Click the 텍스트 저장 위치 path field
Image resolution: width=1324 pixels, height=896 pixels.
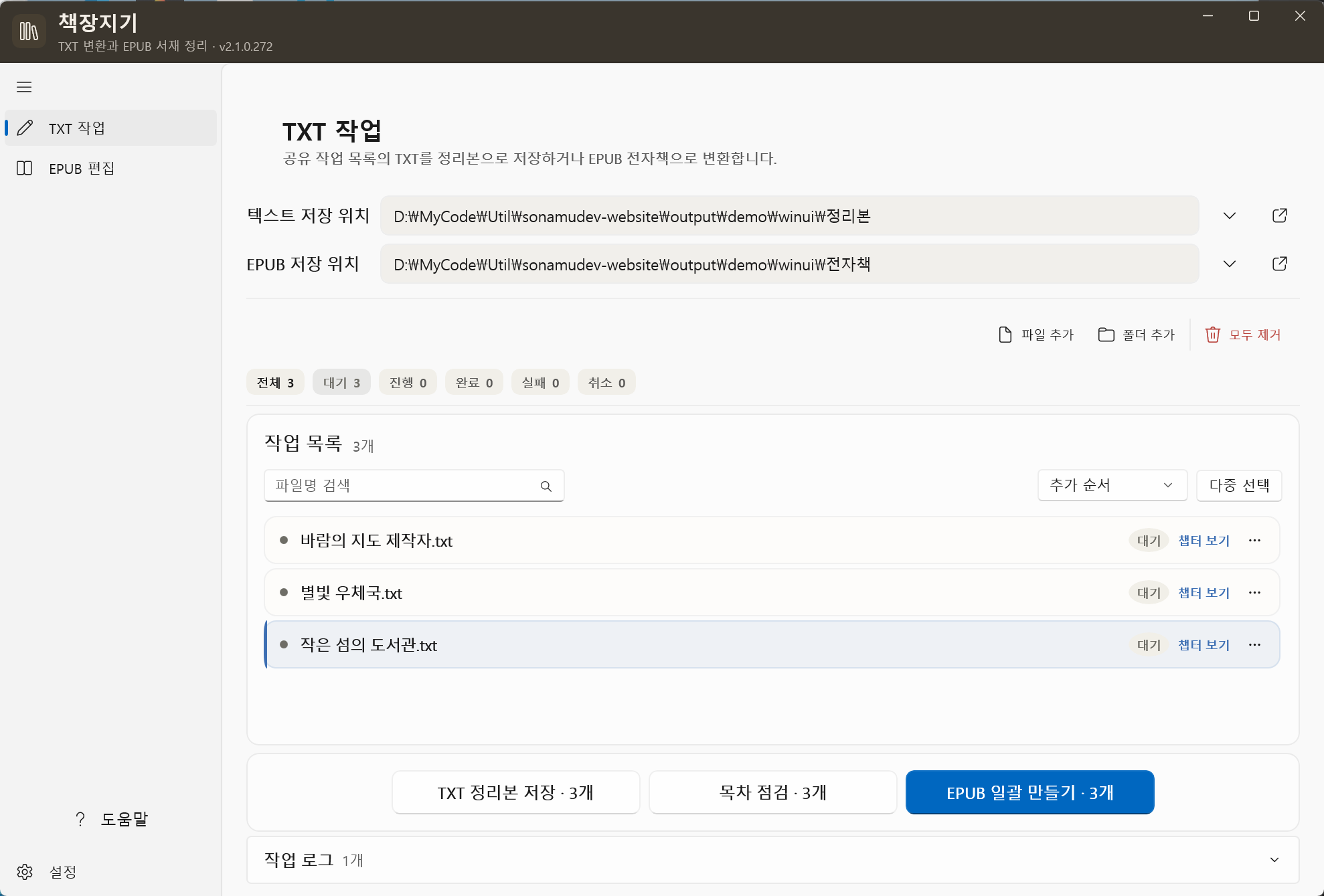(x=789, y=215)
